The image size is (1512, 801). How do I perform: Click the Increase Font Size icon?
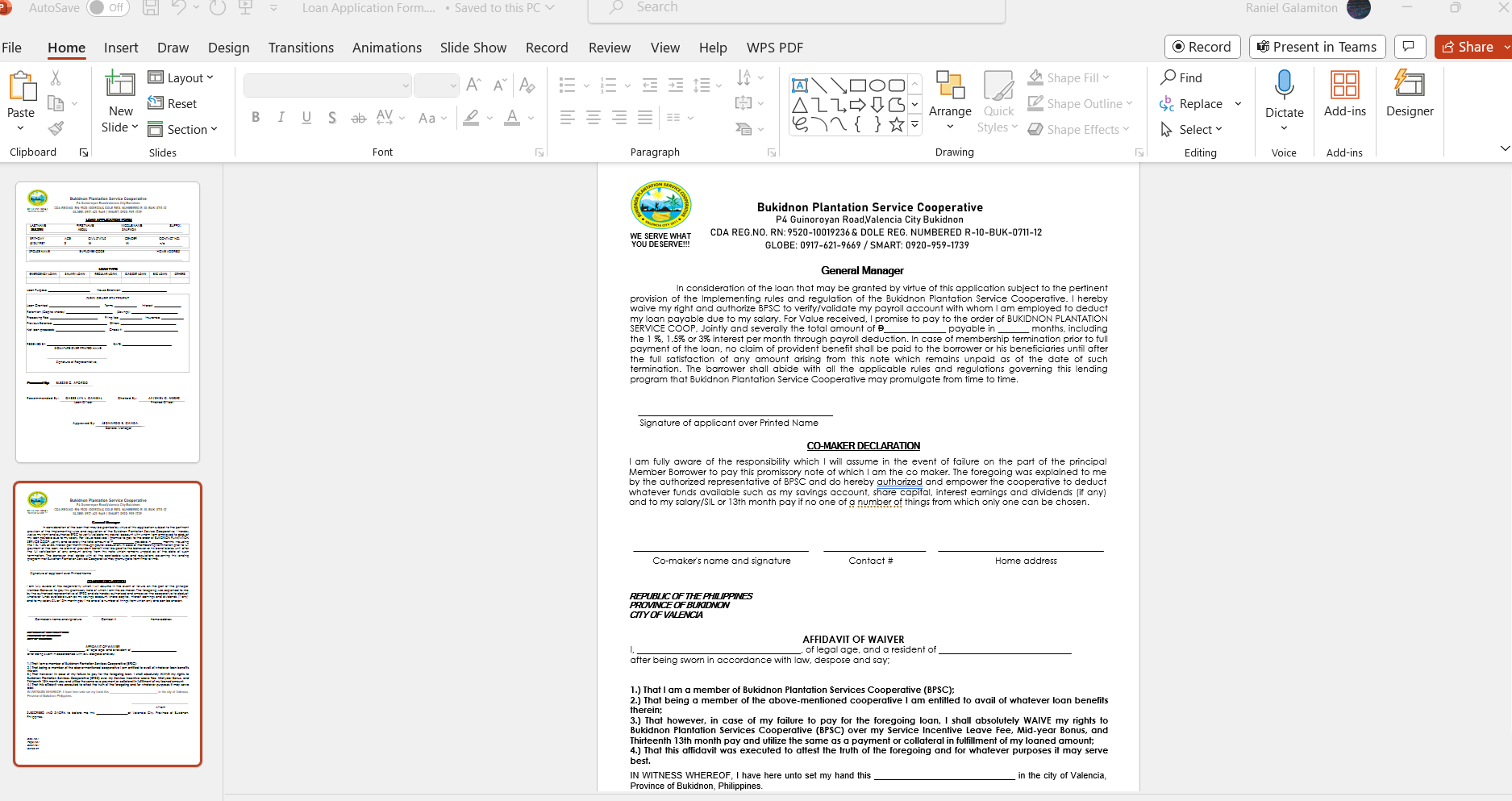point(473,83)
